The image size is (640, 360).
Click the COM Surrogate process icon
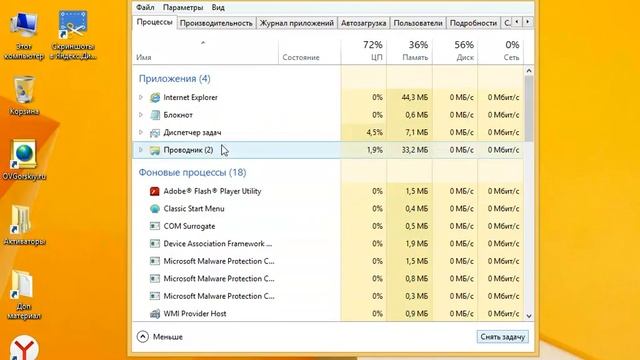click(x=155, y=226)
